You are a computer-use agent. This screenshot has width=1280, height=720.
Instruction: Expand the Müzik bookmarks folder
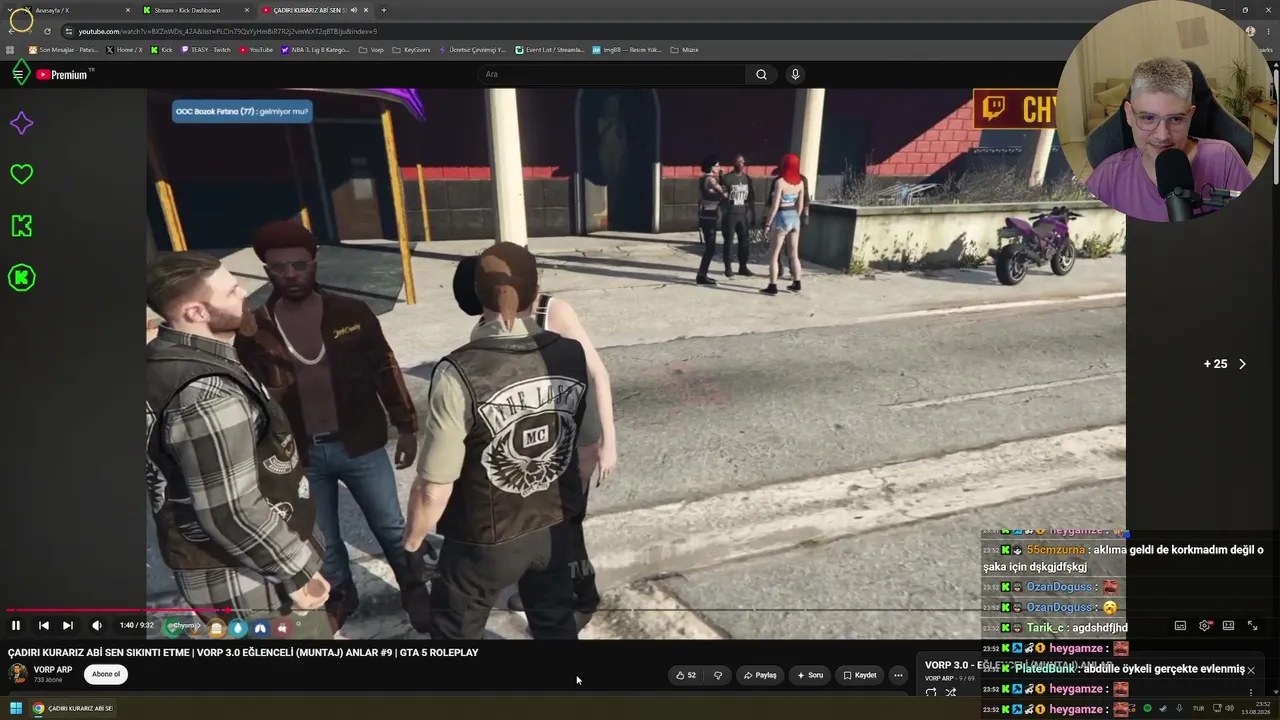pyautogui.click(x=684, y=50)
